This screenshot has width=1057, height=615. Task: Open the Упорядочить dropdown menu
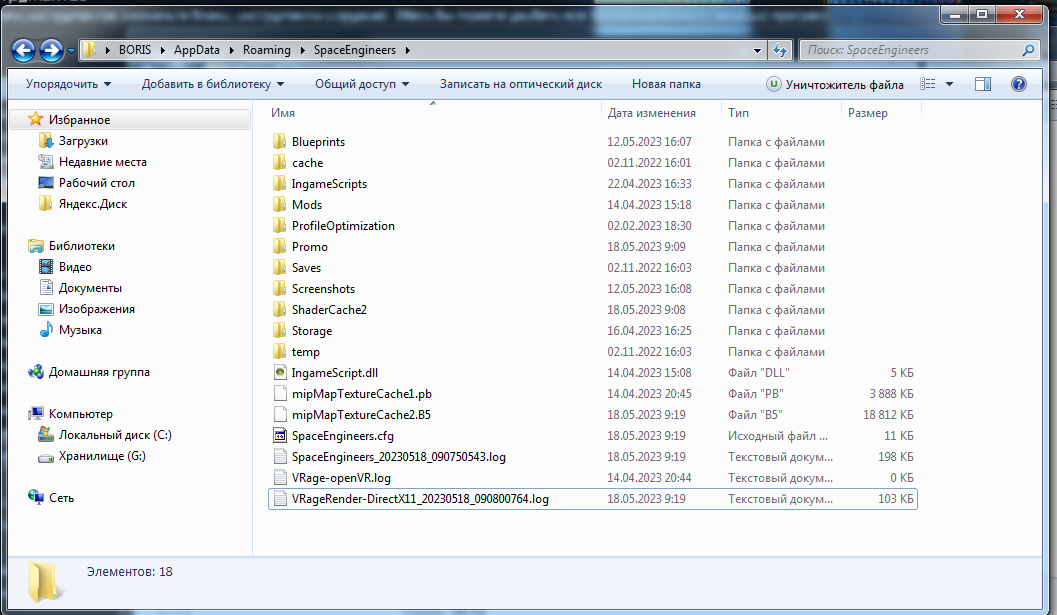[x=68, y=85]
